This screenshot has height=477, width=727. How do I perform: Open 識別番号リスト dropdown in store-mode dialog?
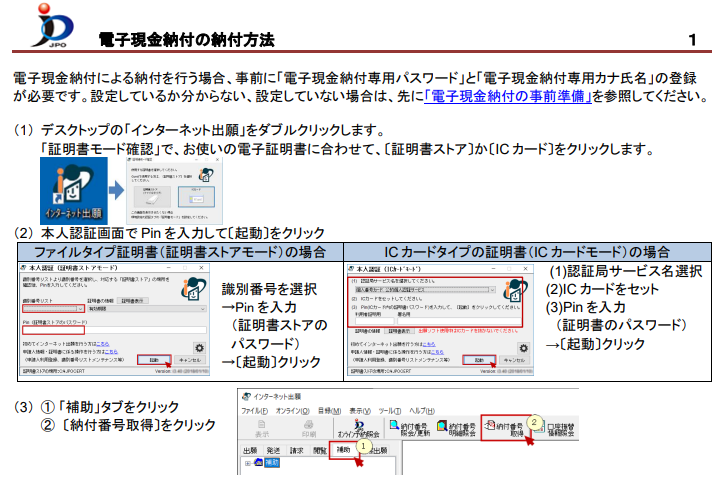(x=53, y=308)
